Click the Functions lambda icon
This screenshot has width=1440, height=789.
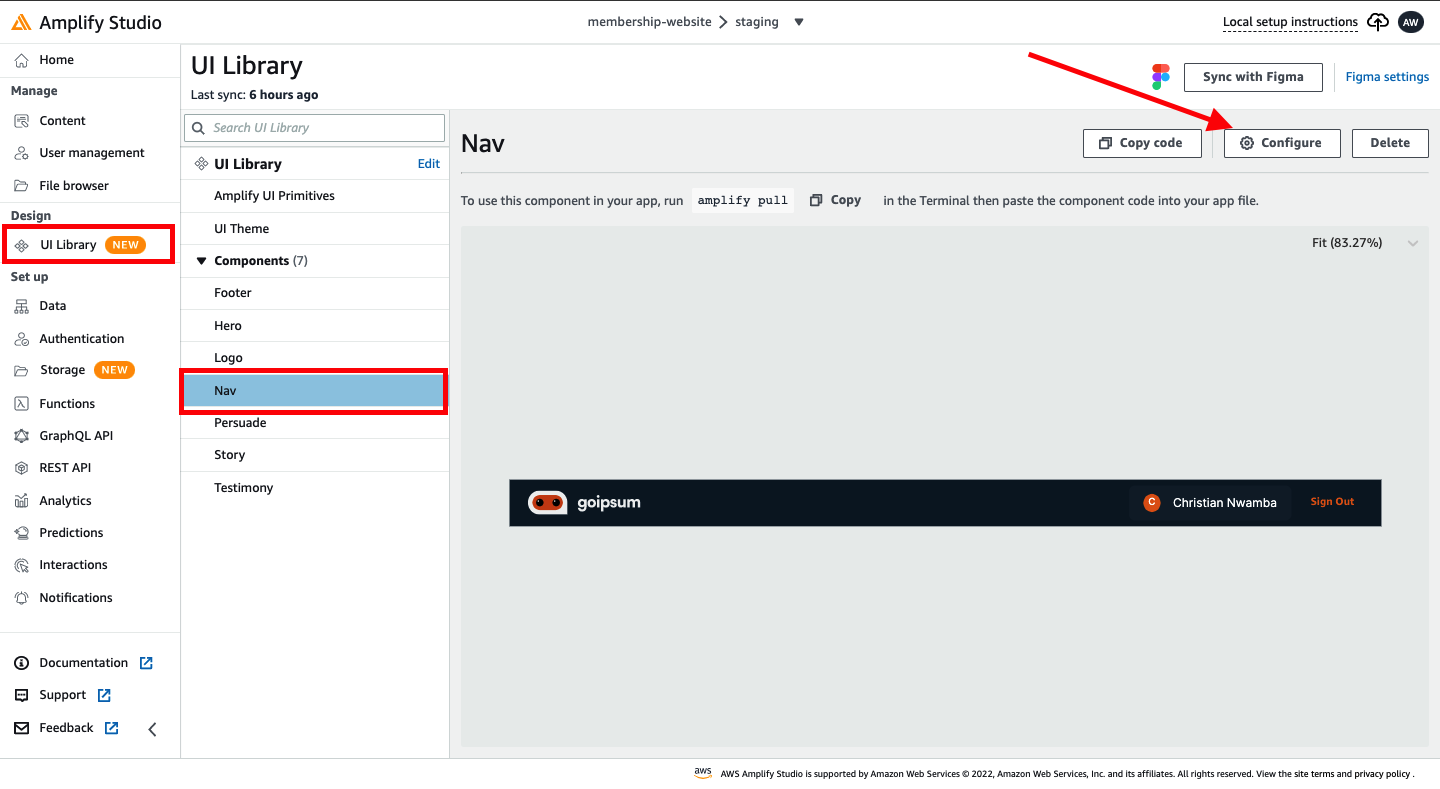click(21, 404)
